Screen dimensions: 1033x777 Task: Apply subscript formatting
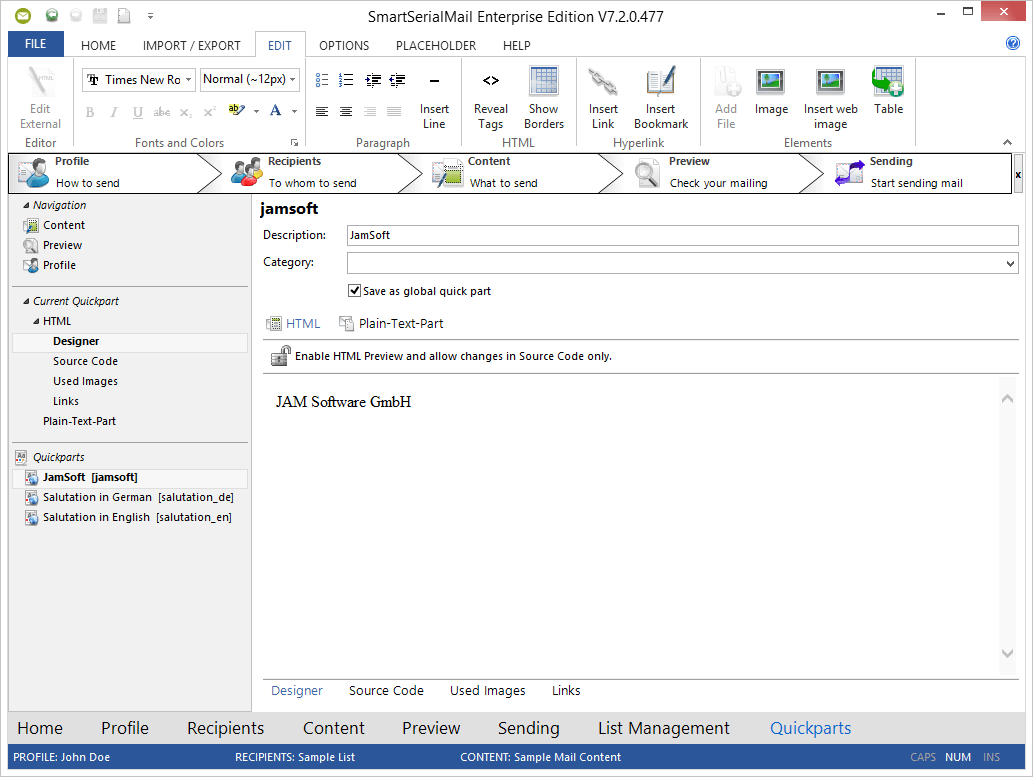pyautogui.click(x=186, y=112)
